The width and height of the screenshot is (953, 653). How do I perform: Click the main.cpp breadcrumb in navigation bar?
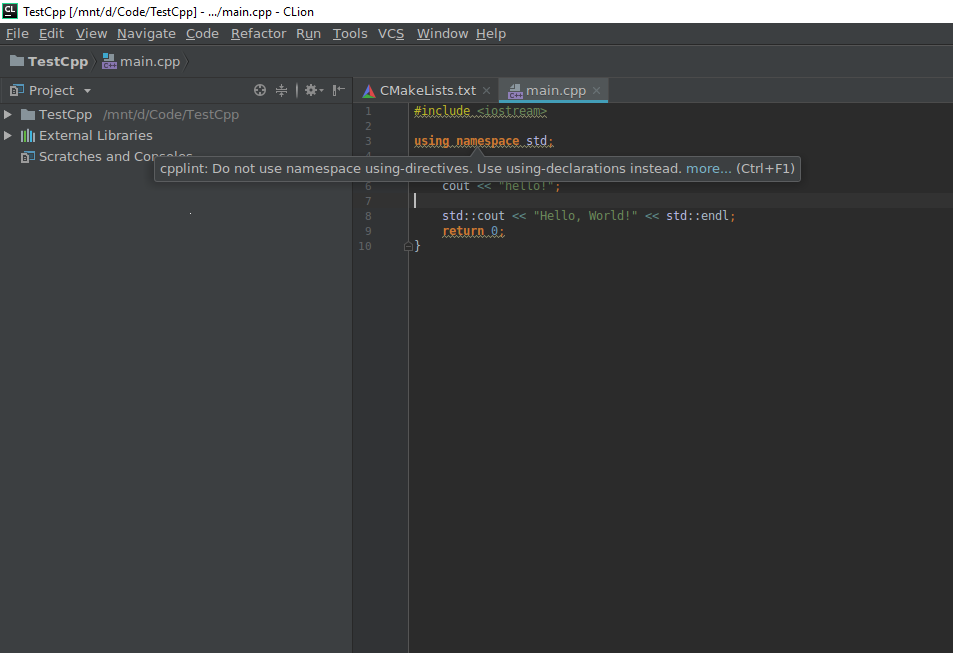[142, 61]
